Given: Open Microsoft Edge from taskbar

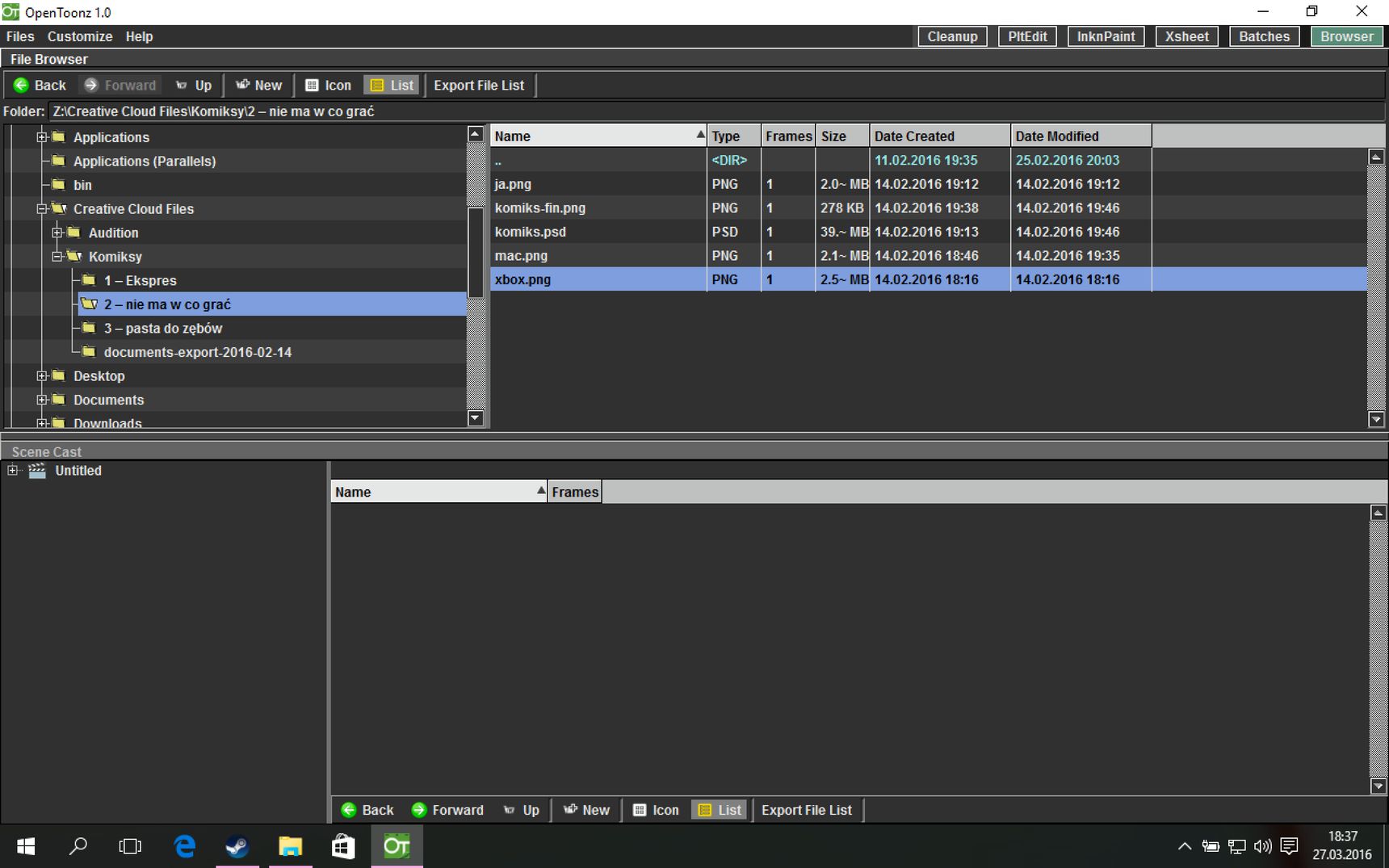Looking at the screenshot, I should pos(185,846).
